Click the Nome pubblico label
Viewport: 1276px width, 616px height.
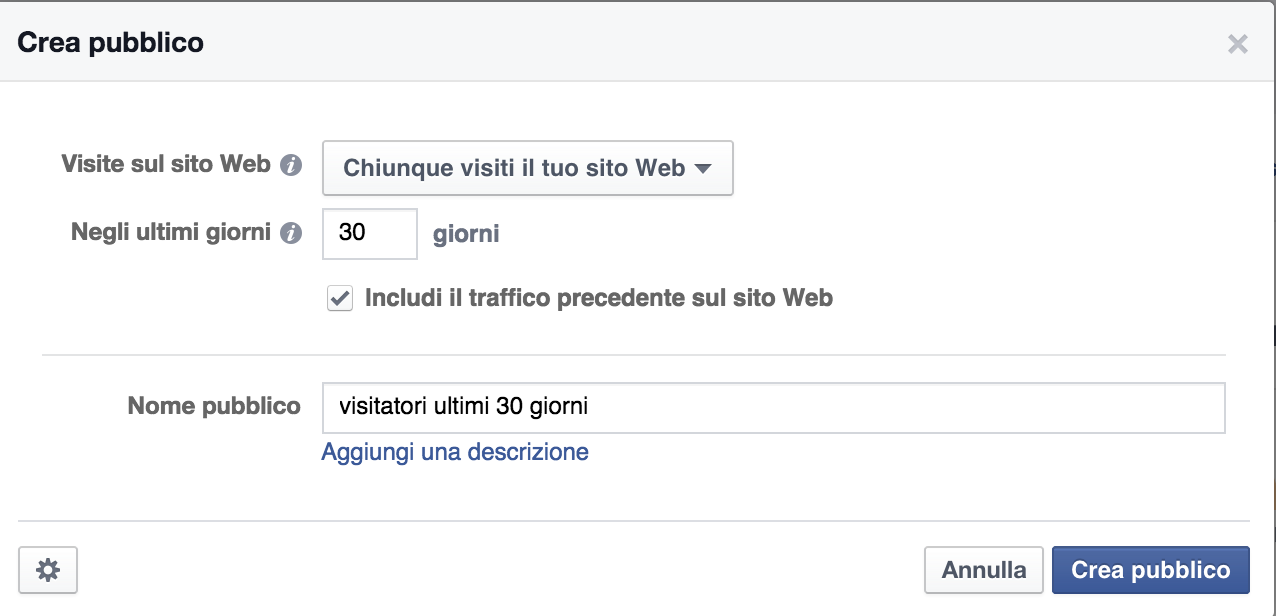tap(214, 406)
